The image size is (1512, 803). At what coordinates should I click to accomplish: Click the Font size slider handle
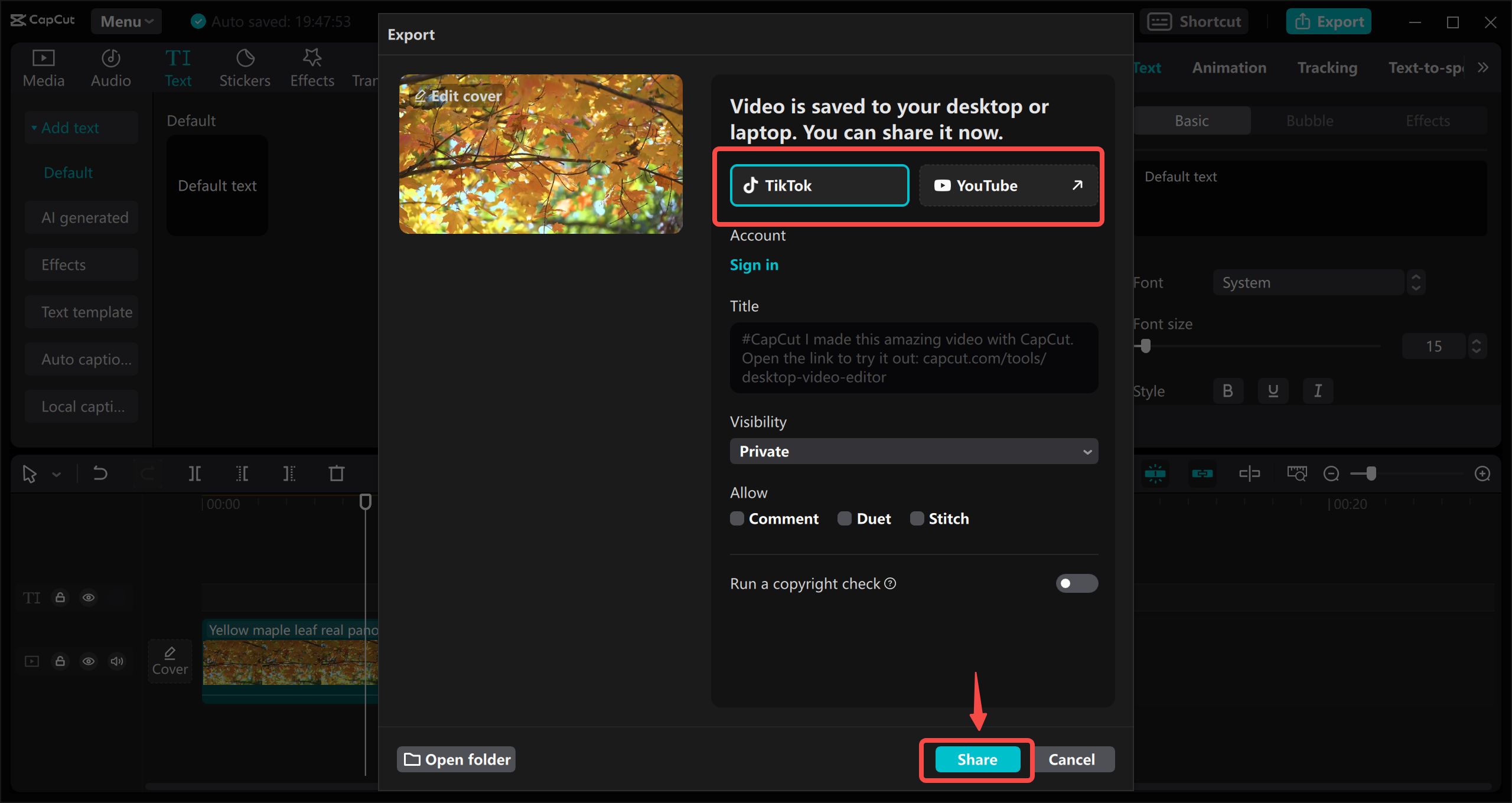point(1146,346)
